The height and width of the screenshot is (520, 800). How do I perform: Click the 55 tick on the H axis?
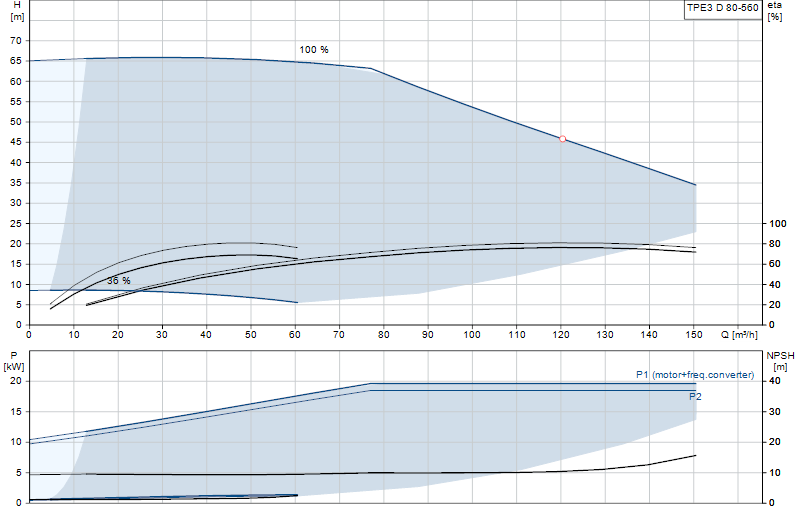(16, 102)
